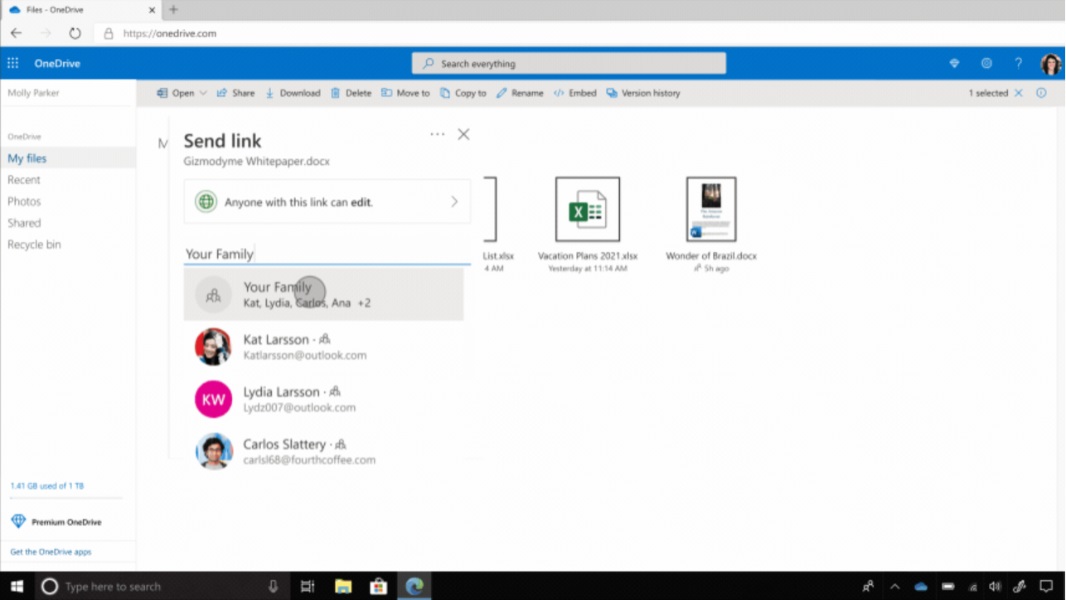
Task: Select My files in sidebar
Action: [68, 158]
